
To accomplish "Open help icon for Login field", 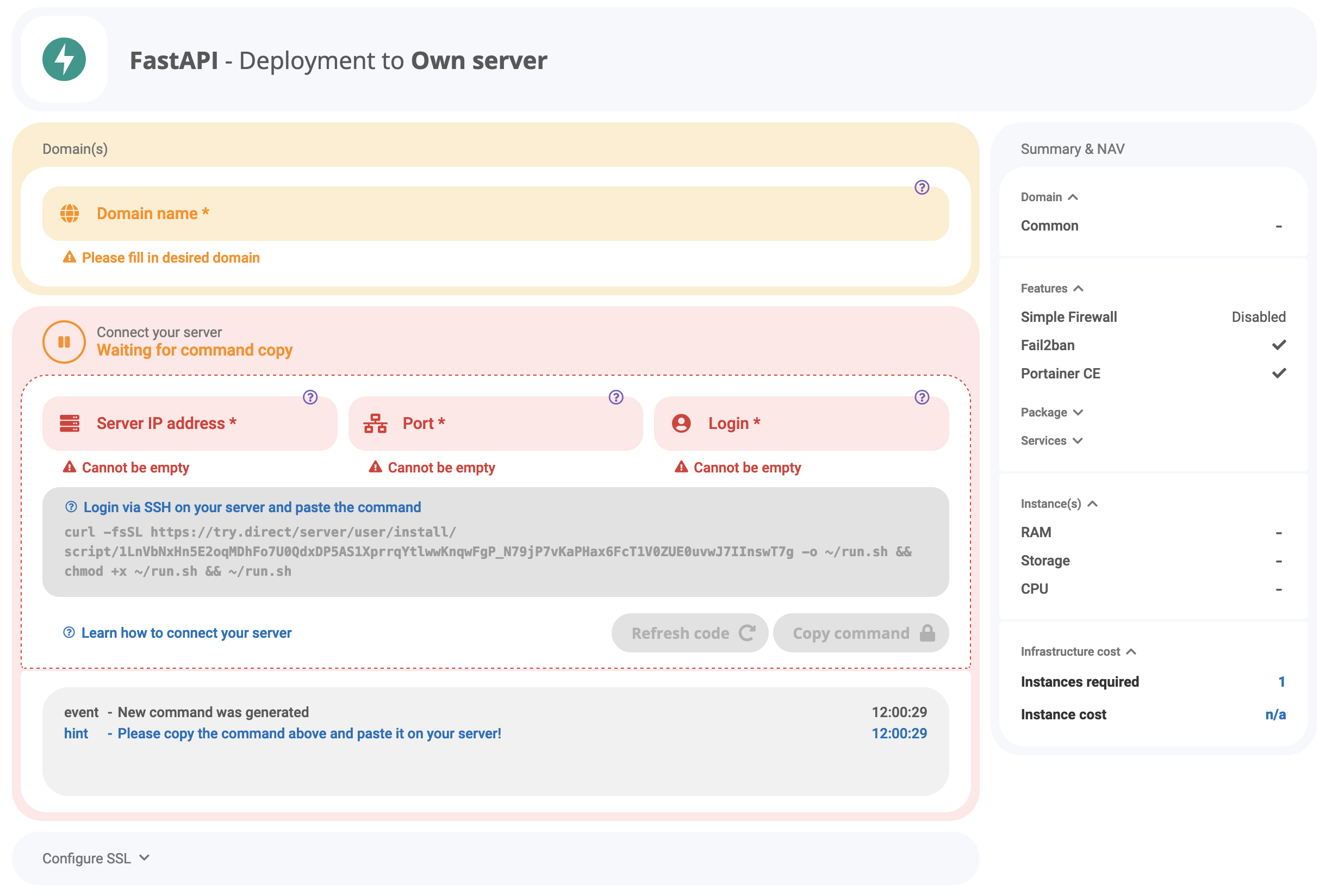I will (922, 397).
